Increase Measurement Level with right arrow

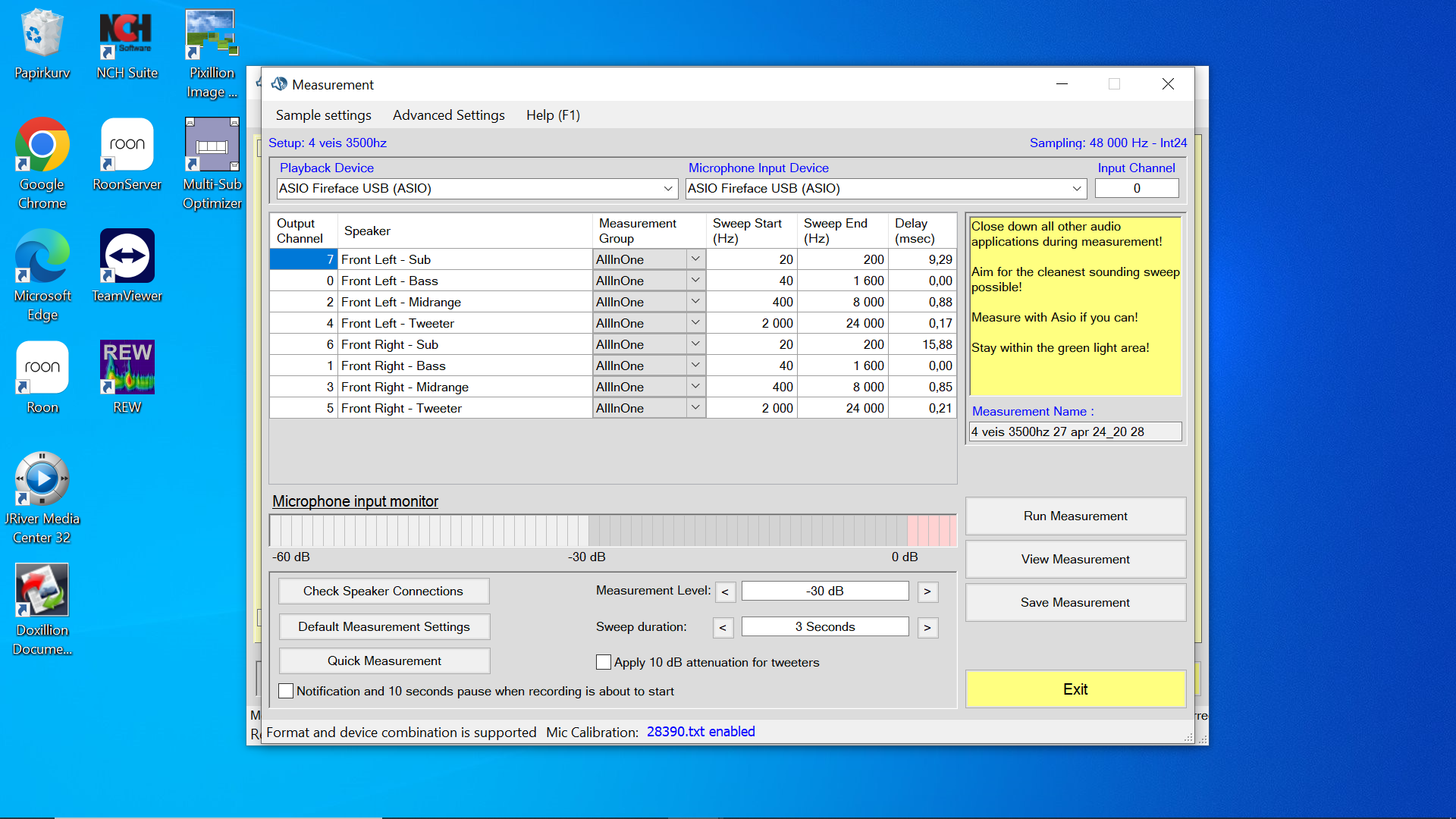coord(927,591)
